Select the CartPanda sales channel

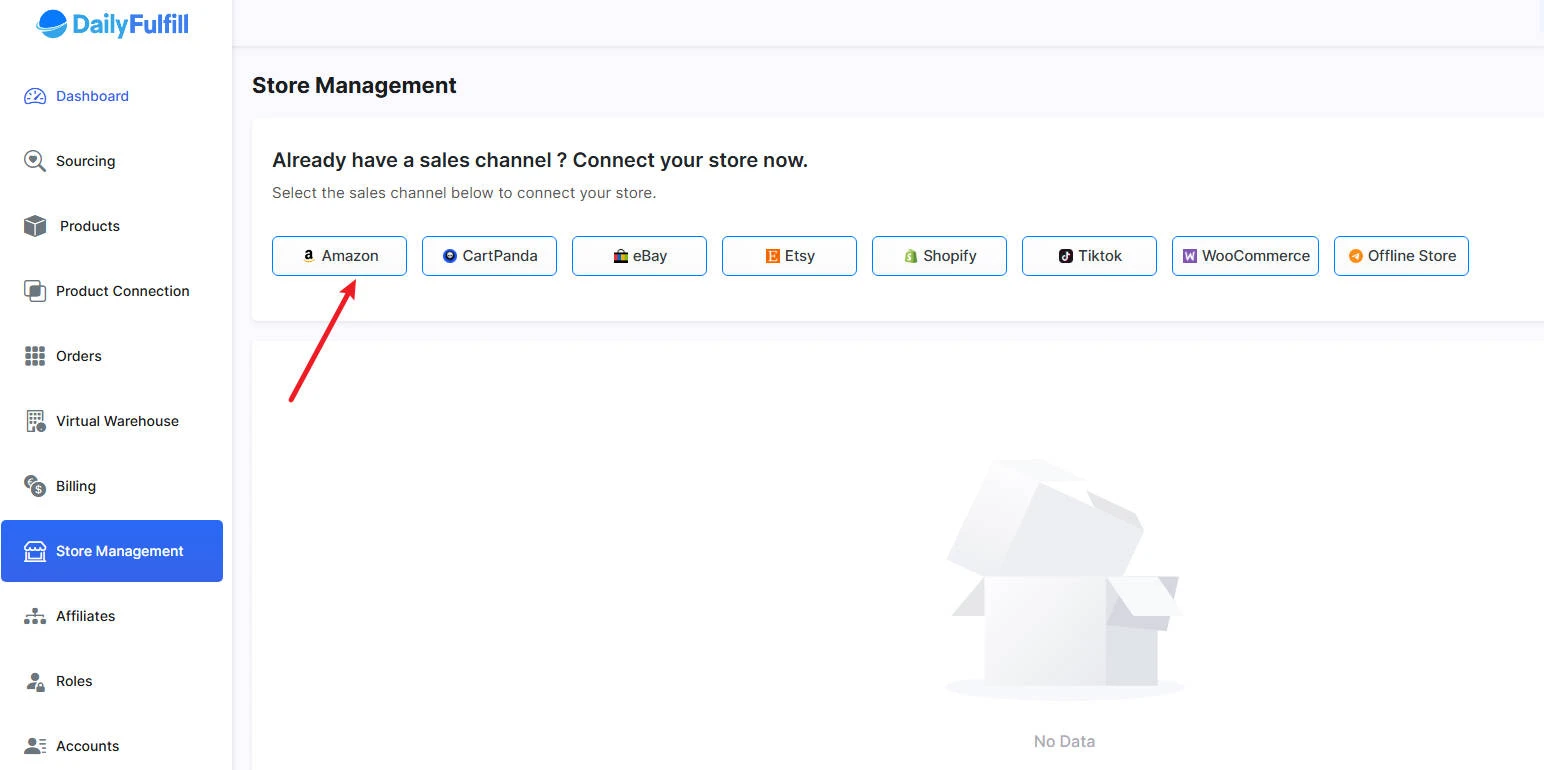489,256
